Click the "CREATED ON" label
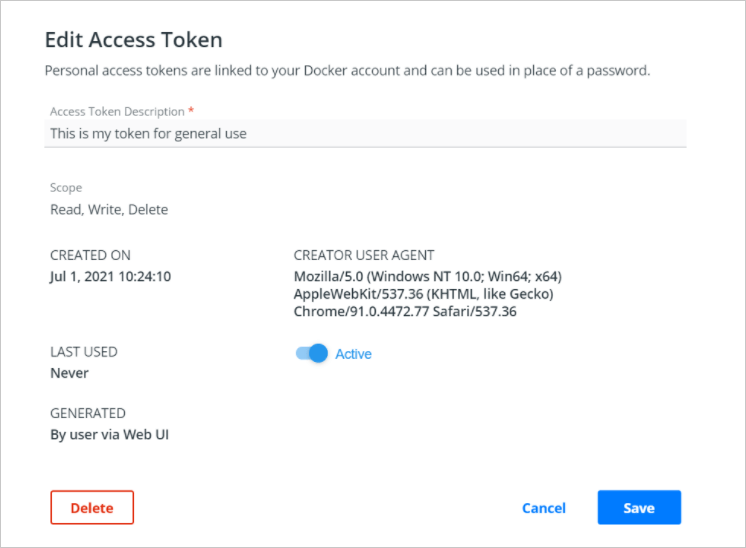This screenshot has width=746, height=548. [x=90, y=255]
